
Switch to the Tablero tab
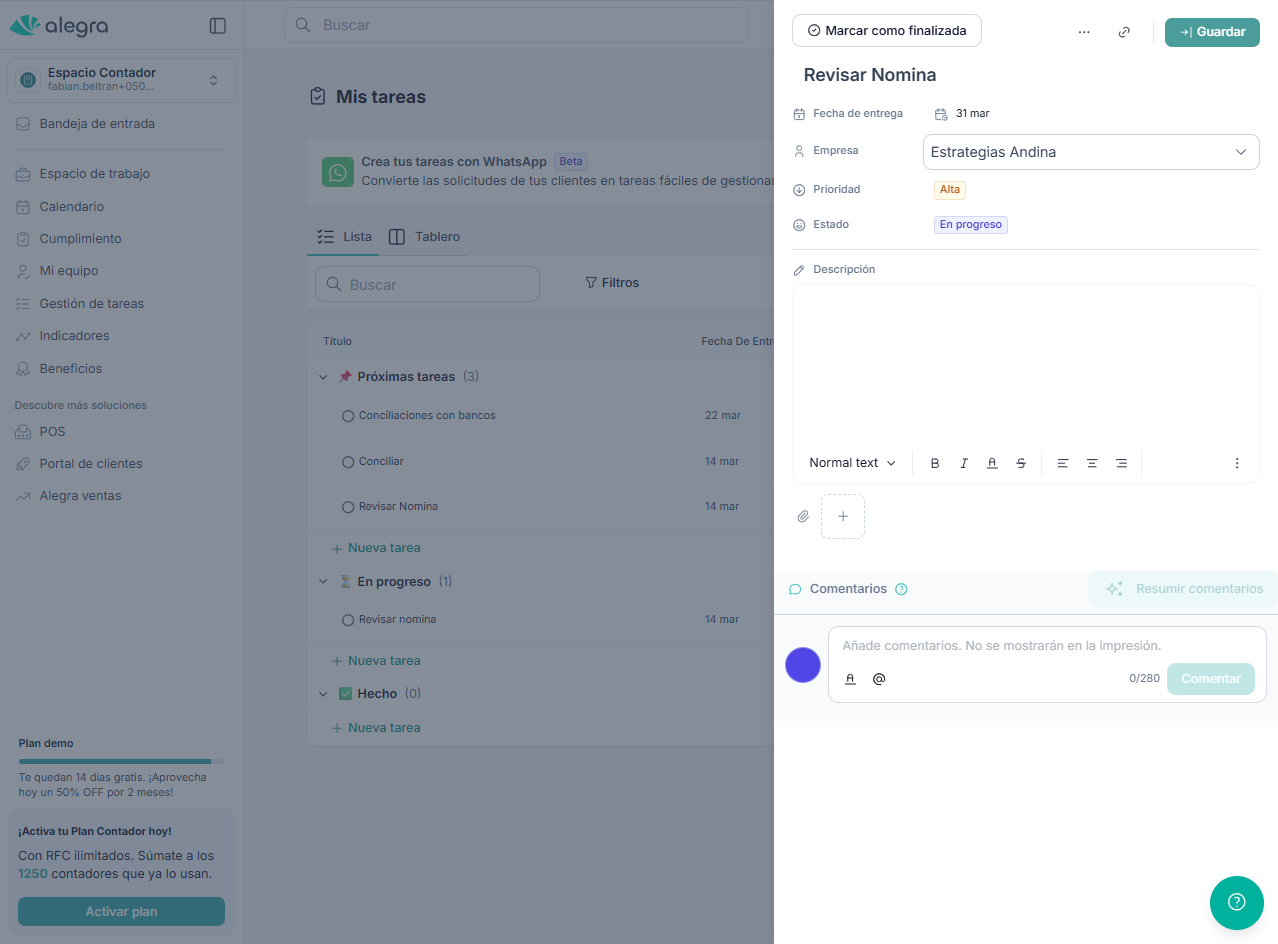tap(425, 237)
